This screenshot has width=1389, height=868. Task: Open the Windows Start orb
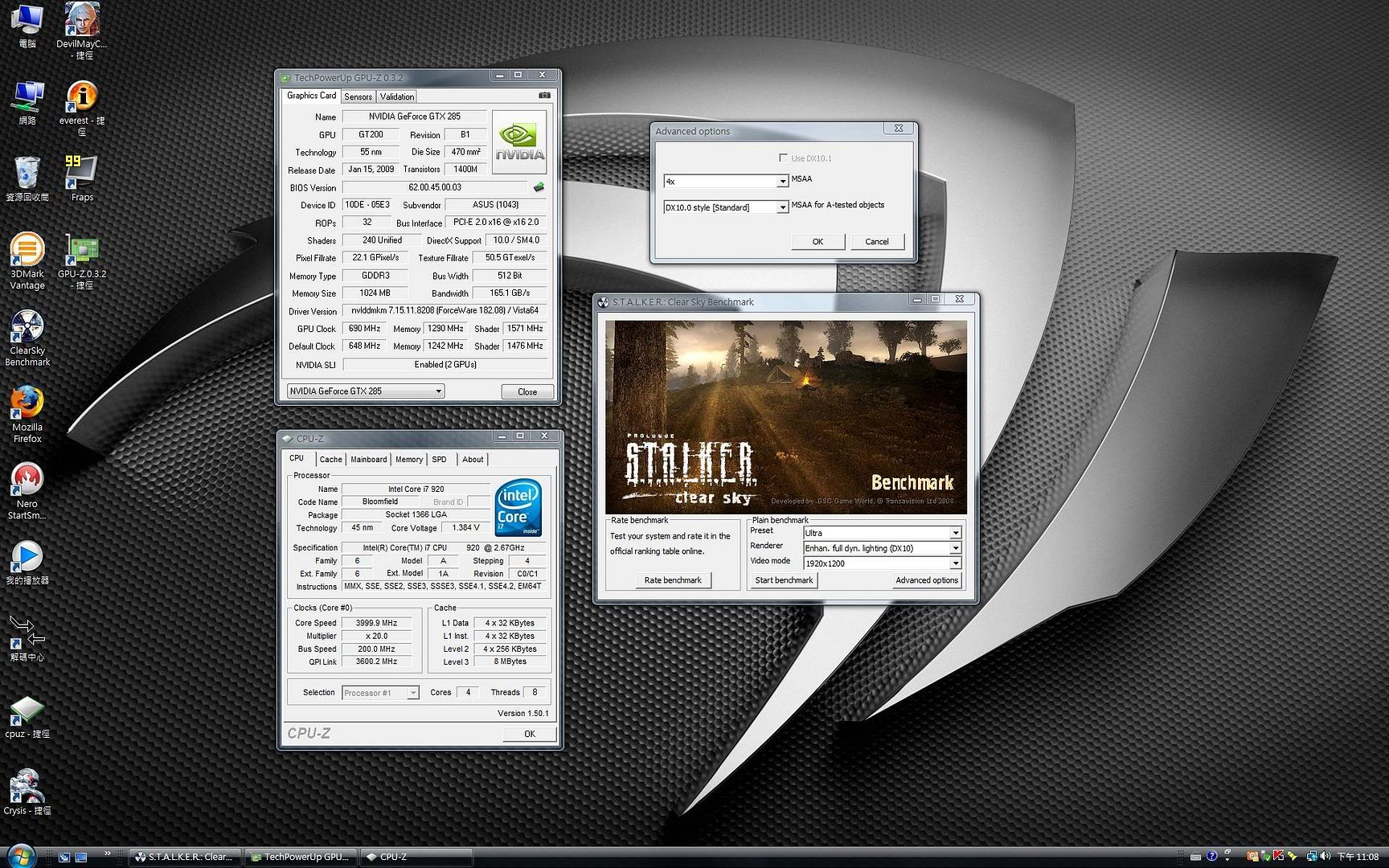(20, 855)
